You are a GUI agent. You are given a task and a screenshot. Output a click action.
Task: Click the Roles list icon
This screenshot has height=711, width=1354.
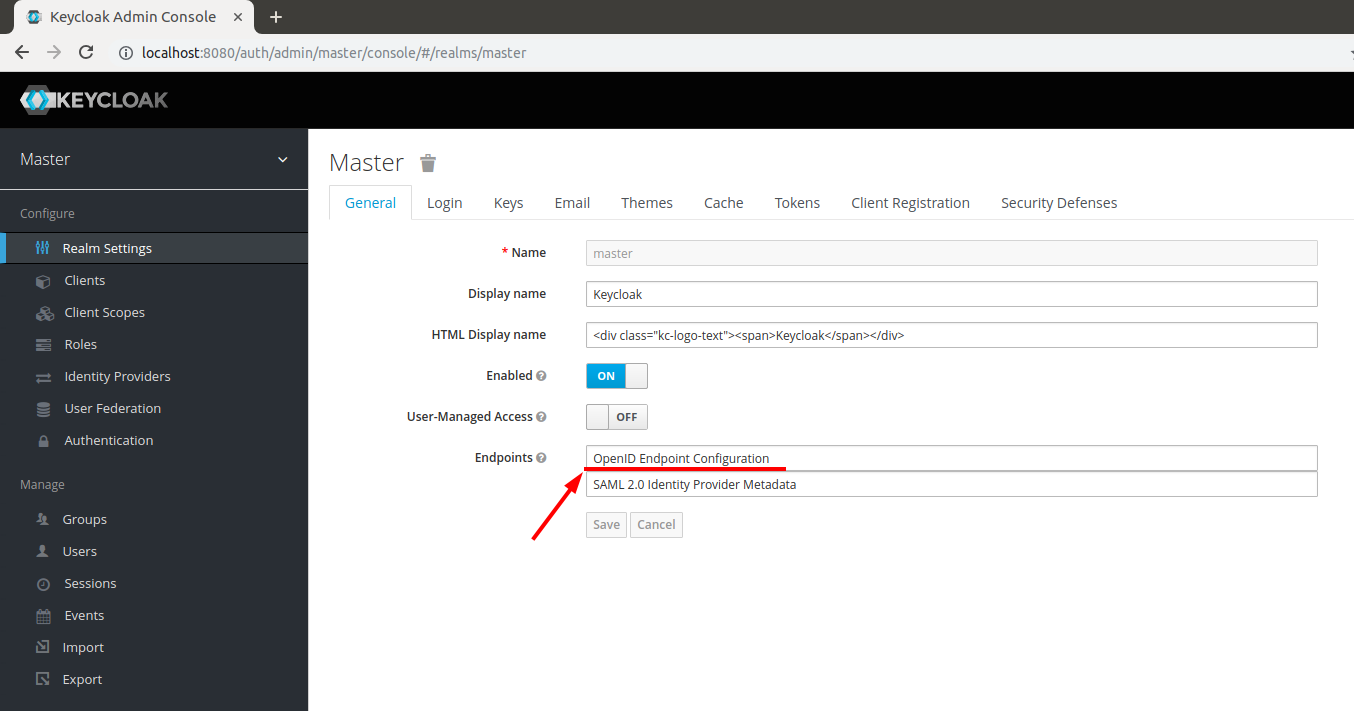pyautogui.click(x=43, y=345)
